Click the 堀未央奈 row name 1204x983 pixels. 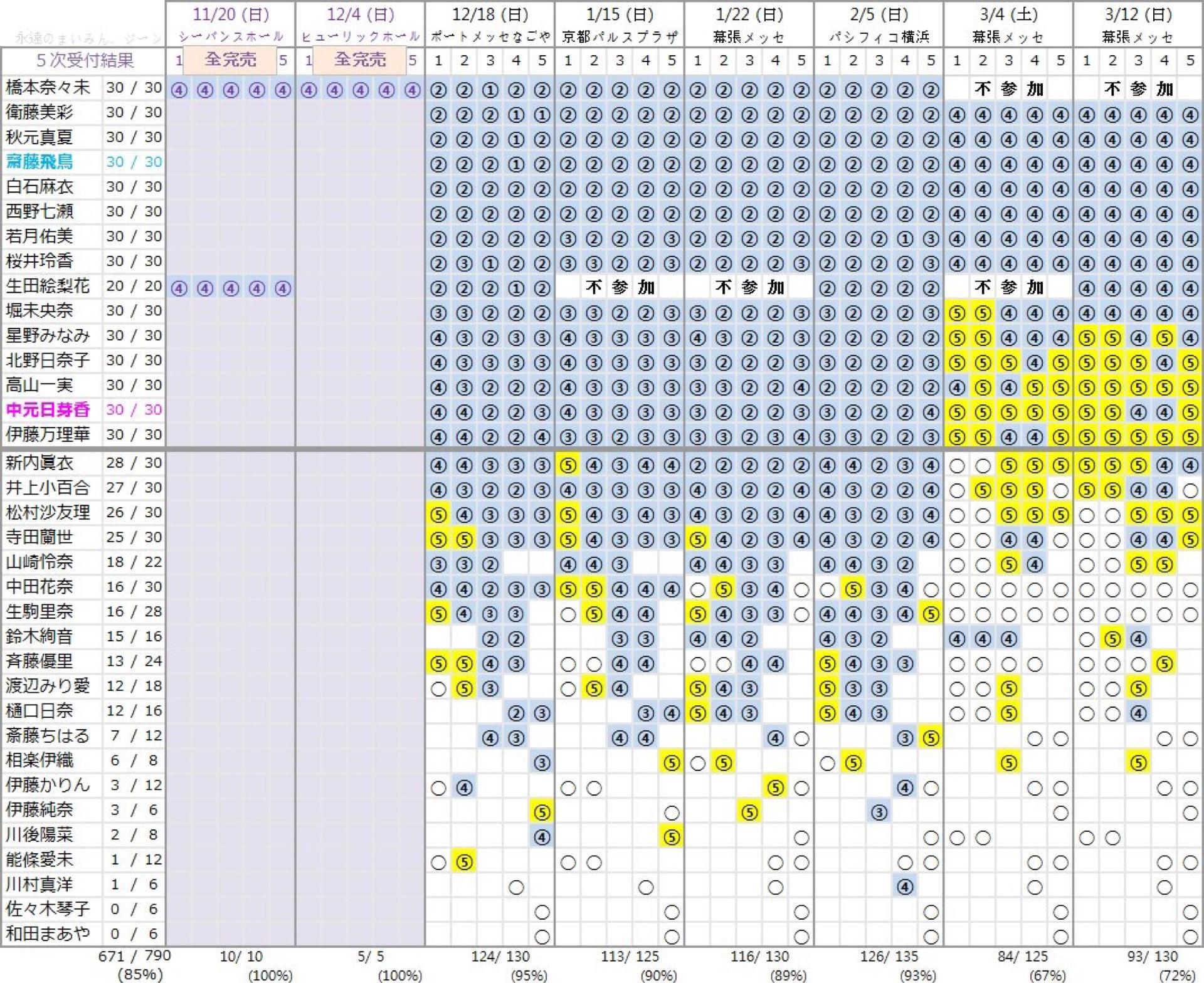(x=40, y=311)
